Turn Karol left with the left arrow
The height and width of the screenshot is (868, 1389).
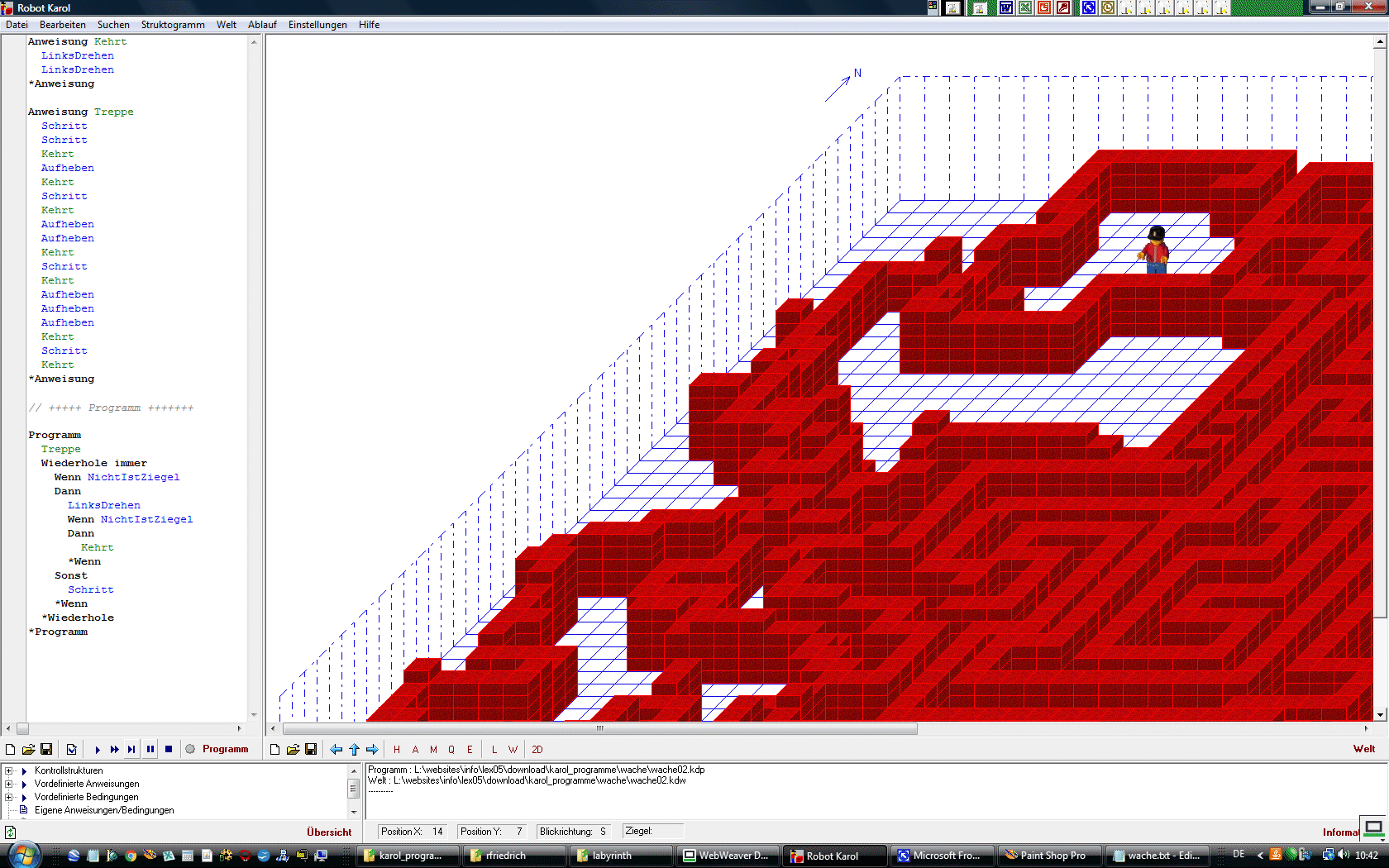[x=336, y=750]
